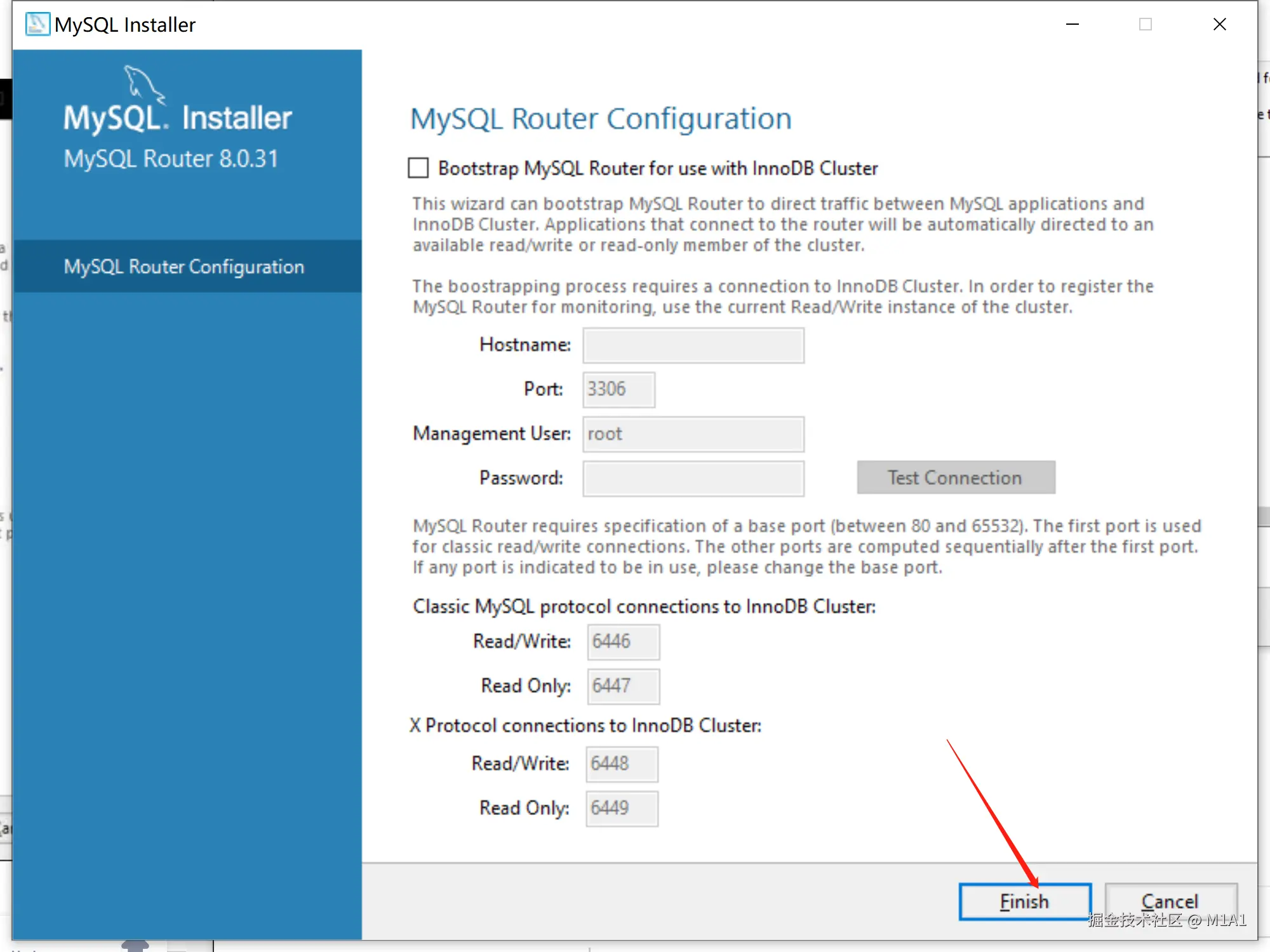Minimize the MySQL Installer window

[1073, 24]
